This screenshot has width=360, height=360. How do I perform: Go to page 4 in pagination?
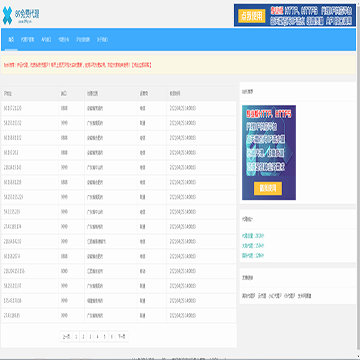97,337
